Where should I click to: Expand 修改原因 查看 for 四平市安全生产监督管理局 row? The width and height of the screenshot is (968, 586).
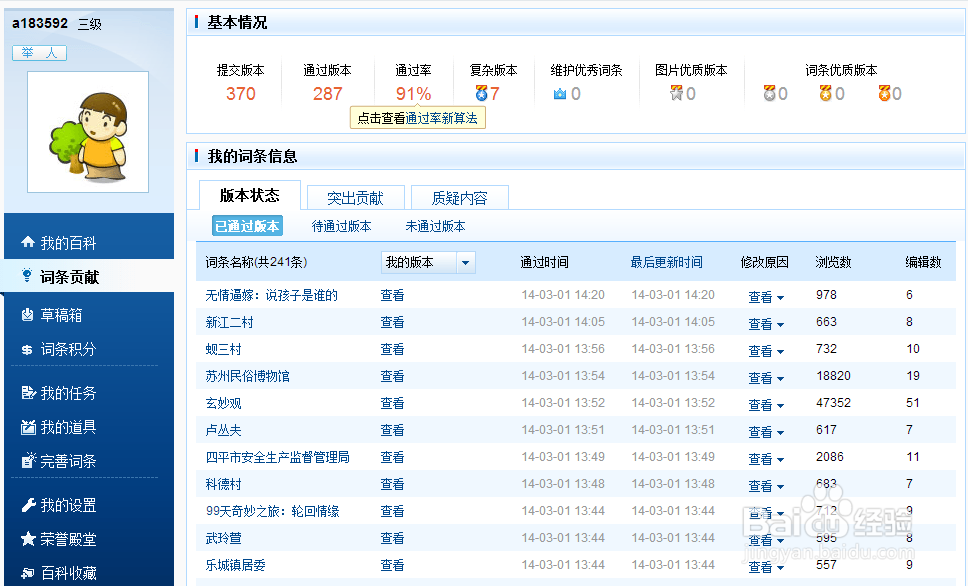[x=766, y=459]
